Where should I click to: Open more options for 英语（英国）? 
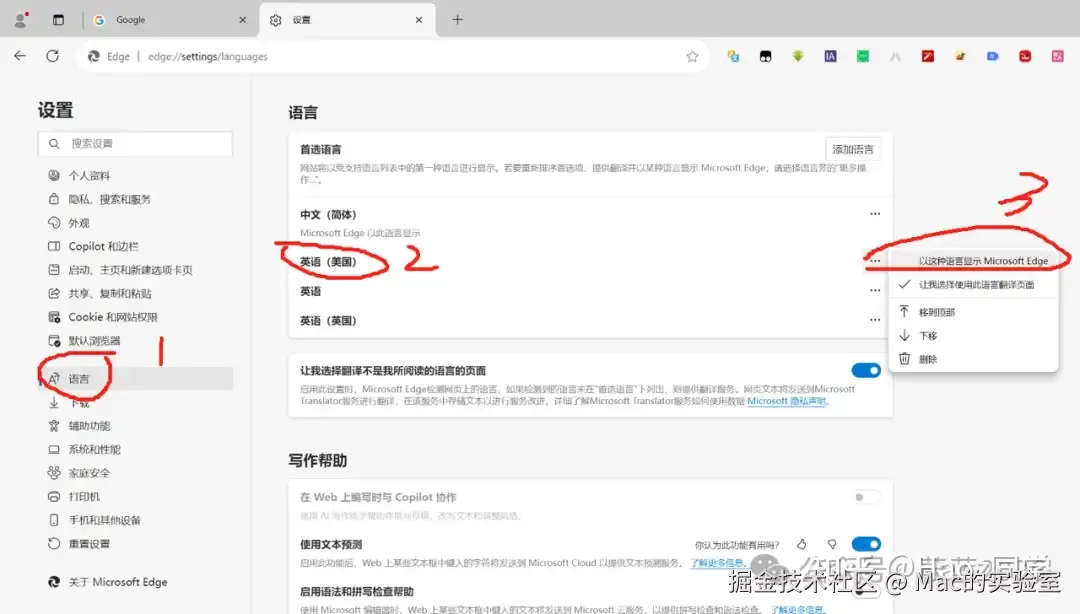875,320
